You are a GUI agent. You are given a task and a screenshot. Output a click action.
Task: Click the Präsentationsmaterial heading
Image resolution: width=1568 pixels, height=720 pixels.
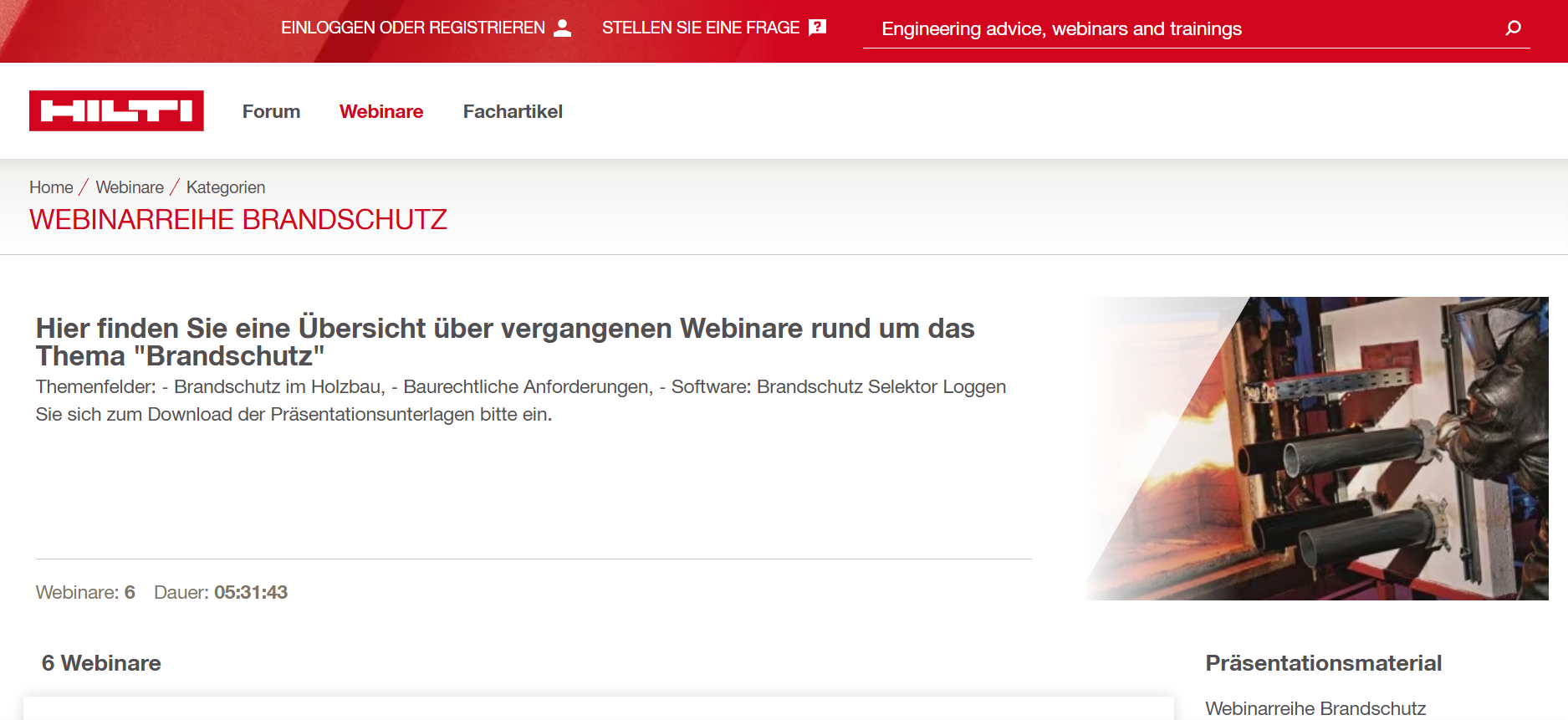coord(1324,663)
